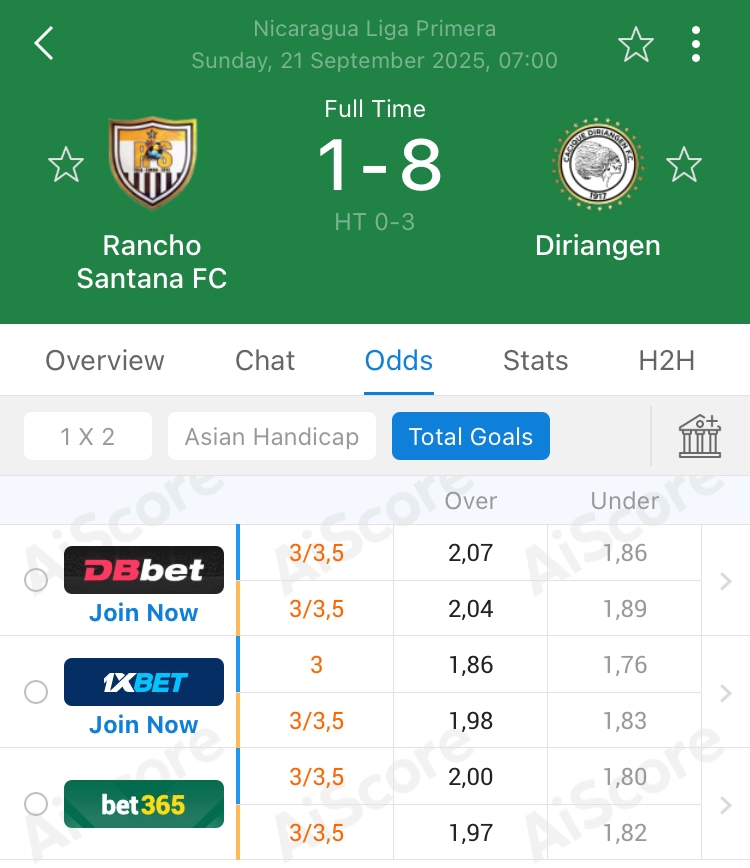Open the Diriangen club logo
Viewport: 750px width, 868px height.
tap(598, 164)
